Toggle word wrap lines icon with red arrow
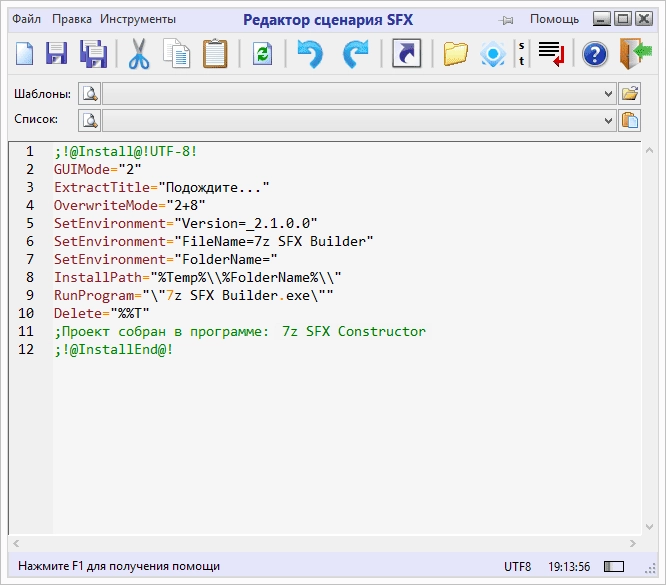This screenshot has height=585, width=666. click(x=551, y=54)
